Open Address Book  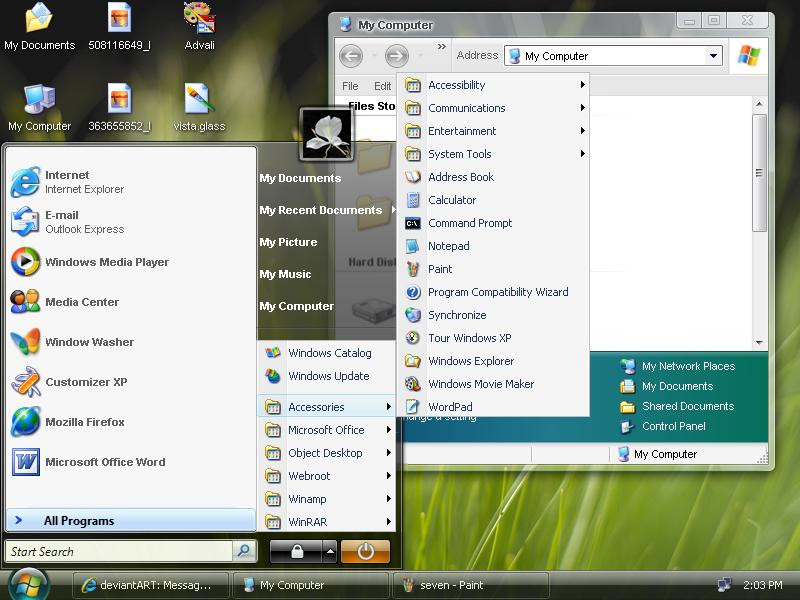(x=493, y=177)
